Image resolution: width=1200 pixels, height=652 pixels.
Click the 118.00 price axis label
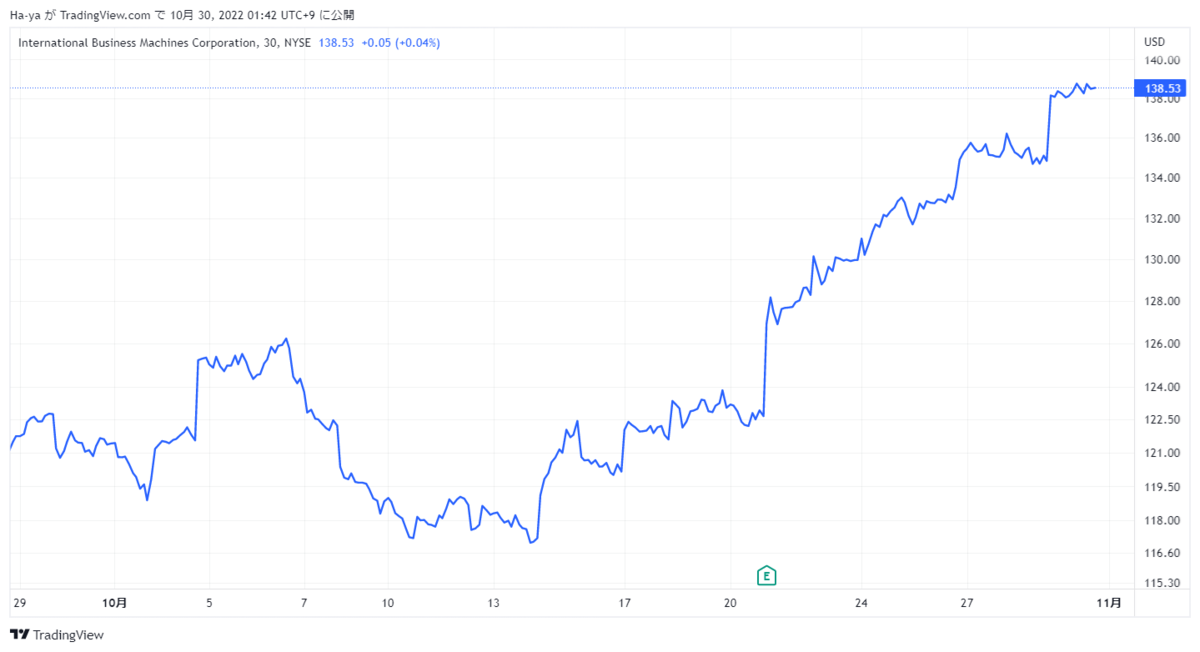1163,521
